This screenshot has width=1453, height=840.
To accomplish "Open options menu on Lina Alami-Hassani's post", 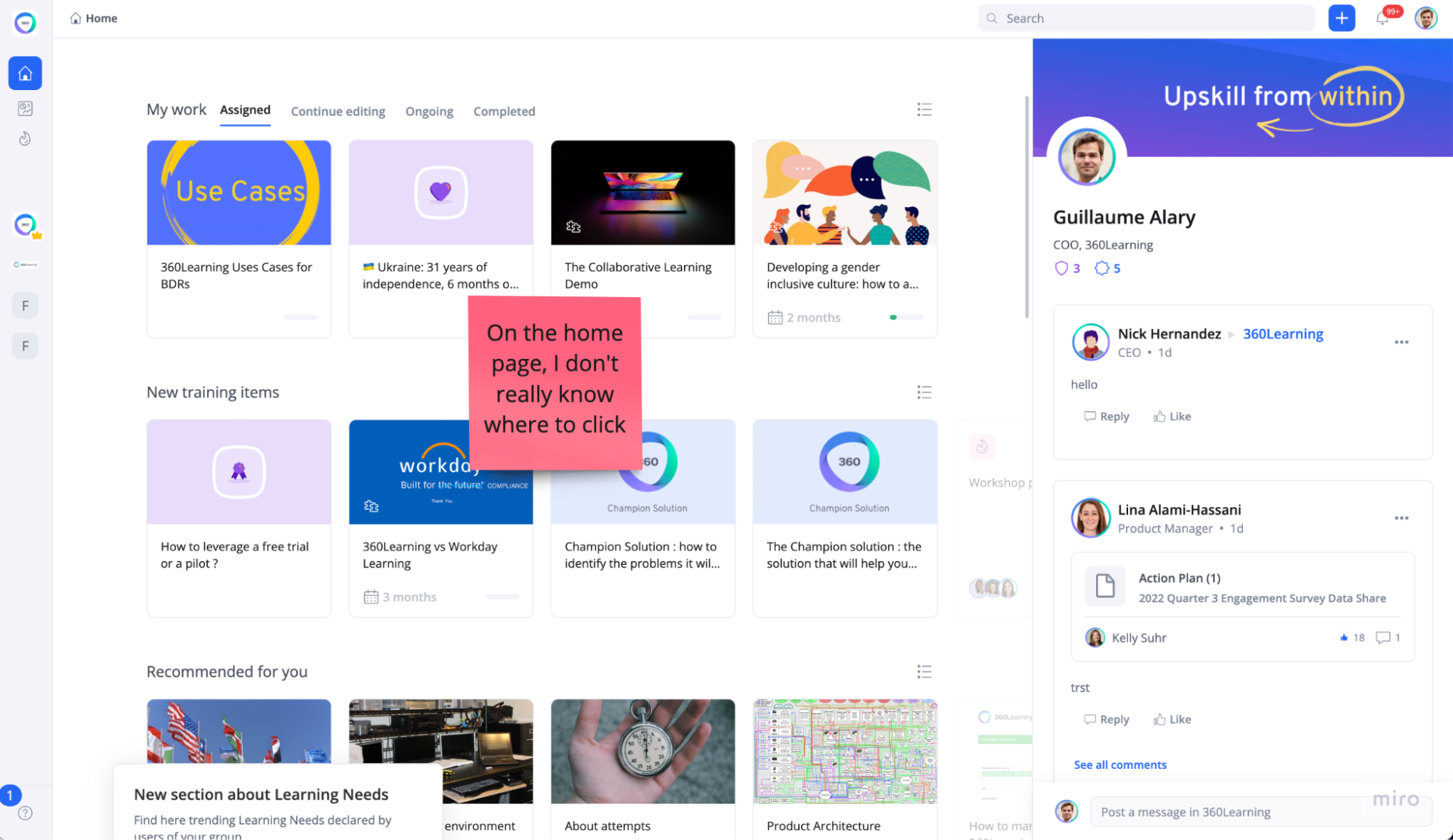I will click(x=1401, y=518).
